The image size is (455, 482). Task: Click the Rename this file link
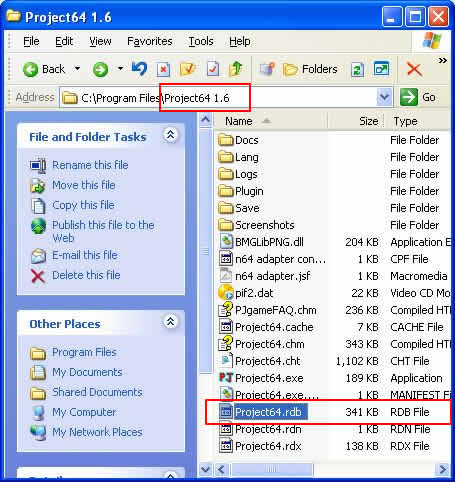pyautogui.click(x=90, y=165)
